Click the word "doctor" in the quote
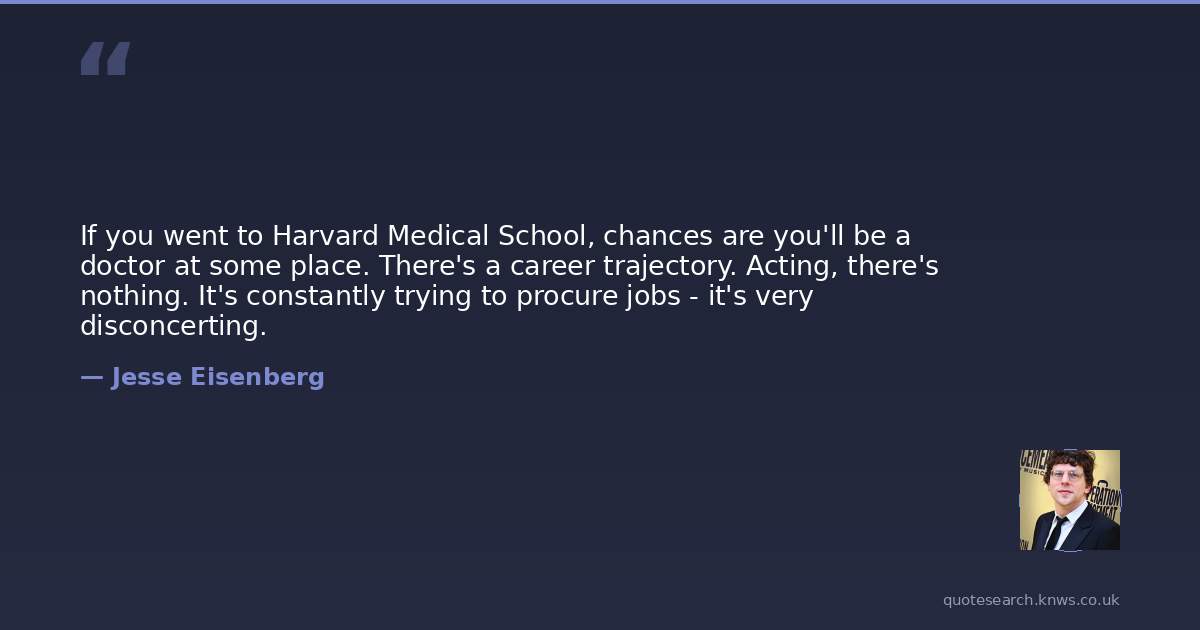1200x630 pixels. [x=113, y=266]
